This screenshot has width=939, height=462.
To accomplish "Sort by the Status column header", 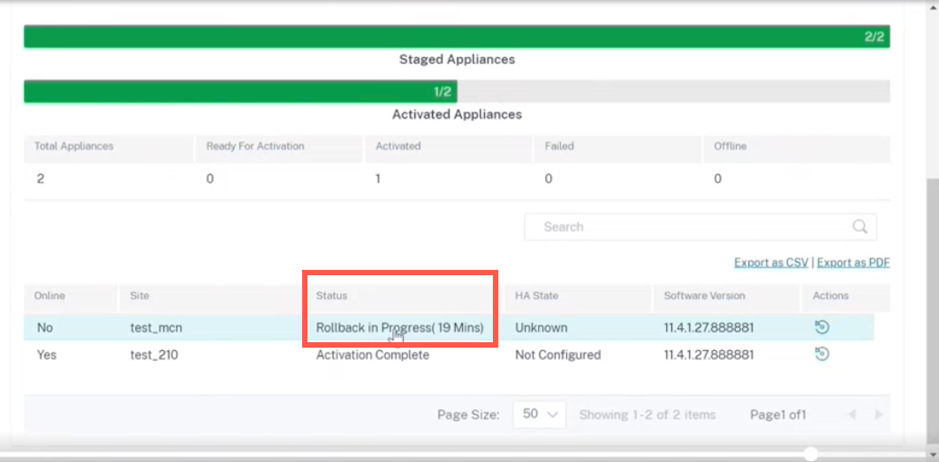I will click(x=332, y=295).
